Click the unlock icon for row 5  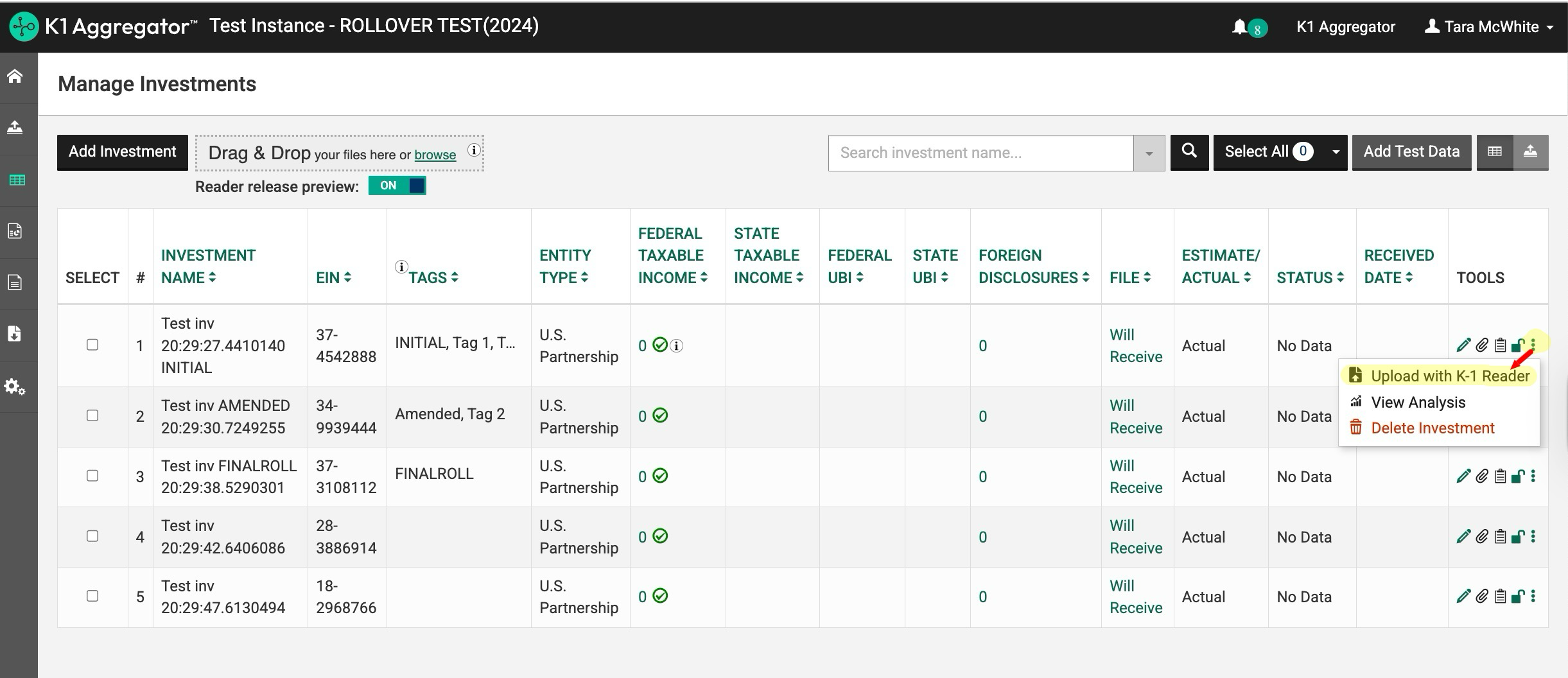click(x=1518, y=596)
